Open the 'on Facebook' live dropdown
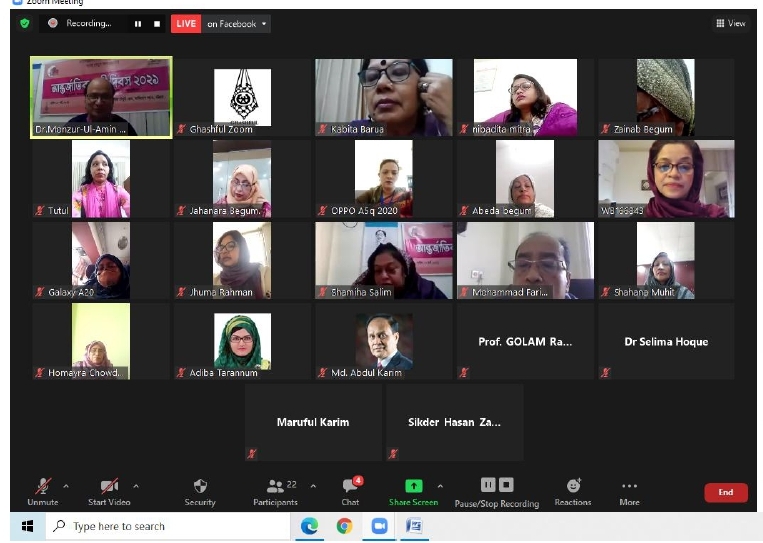 coord(236,24)
